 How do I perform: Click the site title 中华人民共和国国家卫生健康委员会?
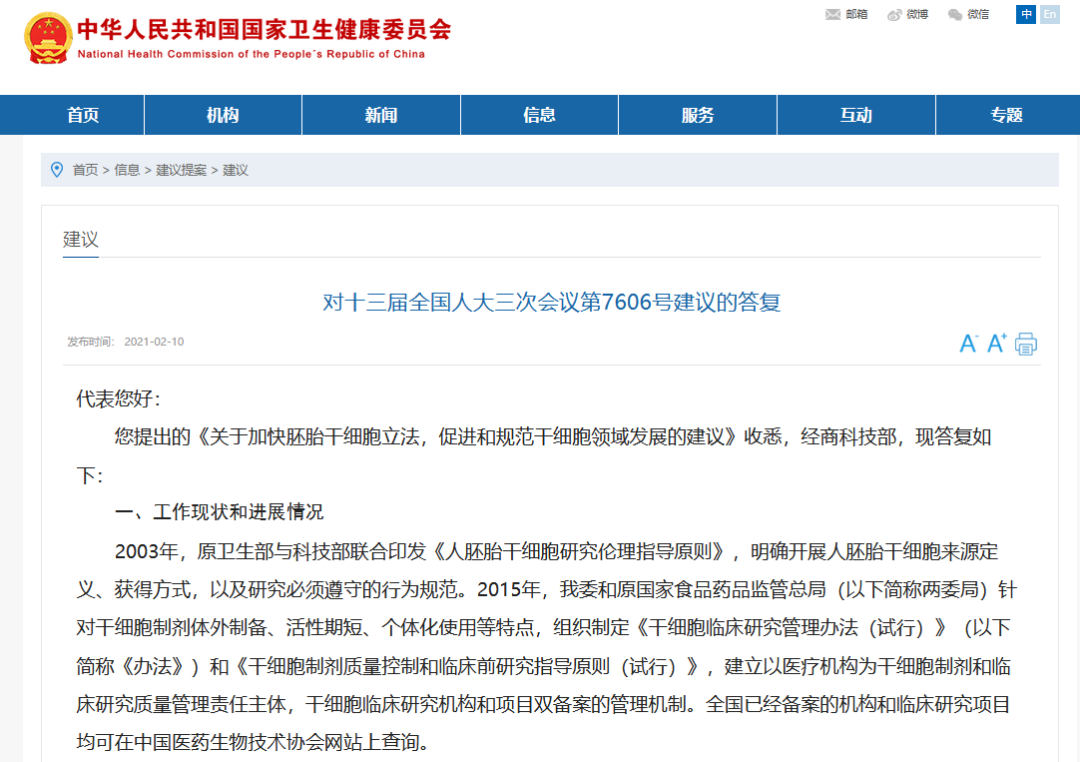[264, 30]
